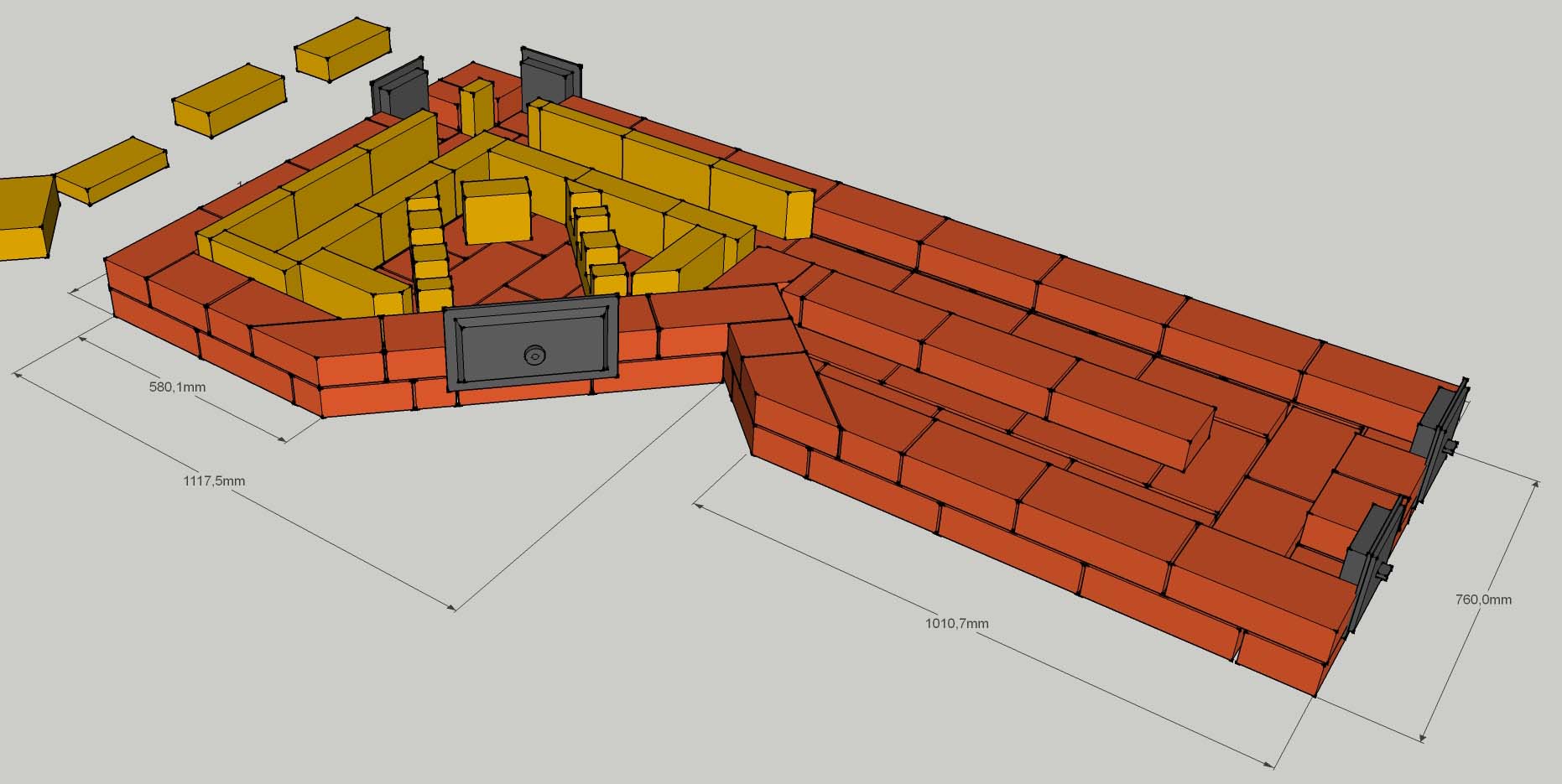This screenshot has width=1562, height=784.
Task: Click the upright yellow brick between back doors
Action: 476,106
